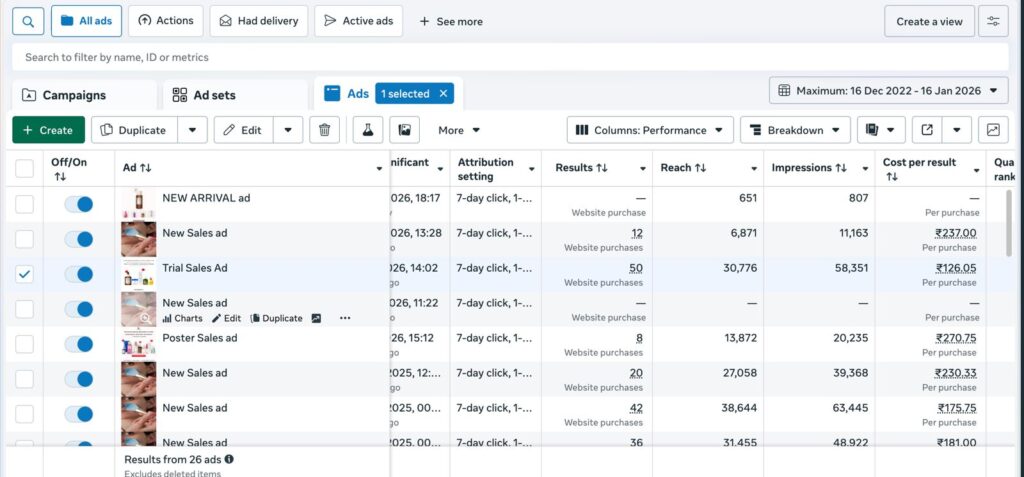Open the date range picker dropdown
The image size is (1024, 477).
(886, 91)
